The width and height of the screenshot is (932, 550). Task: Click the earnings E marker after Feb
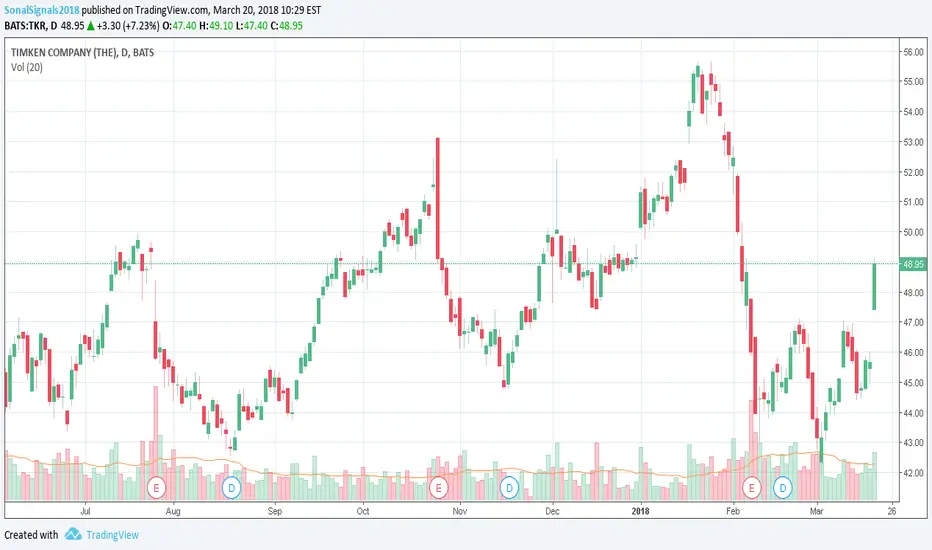pyautogui.click(x=752, y=488)
